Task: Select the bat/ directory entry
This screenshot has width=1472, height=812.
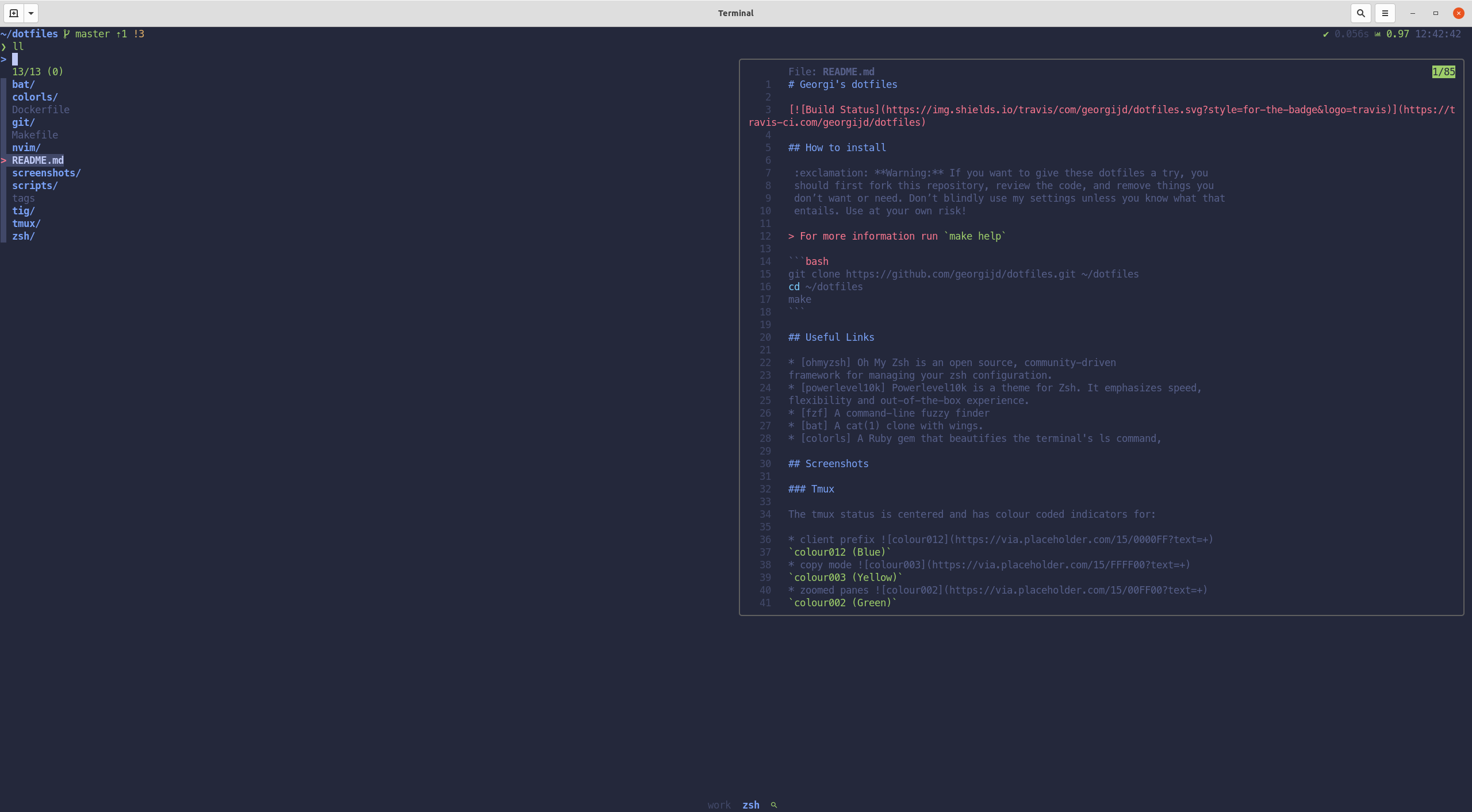Action: [24, 84]
